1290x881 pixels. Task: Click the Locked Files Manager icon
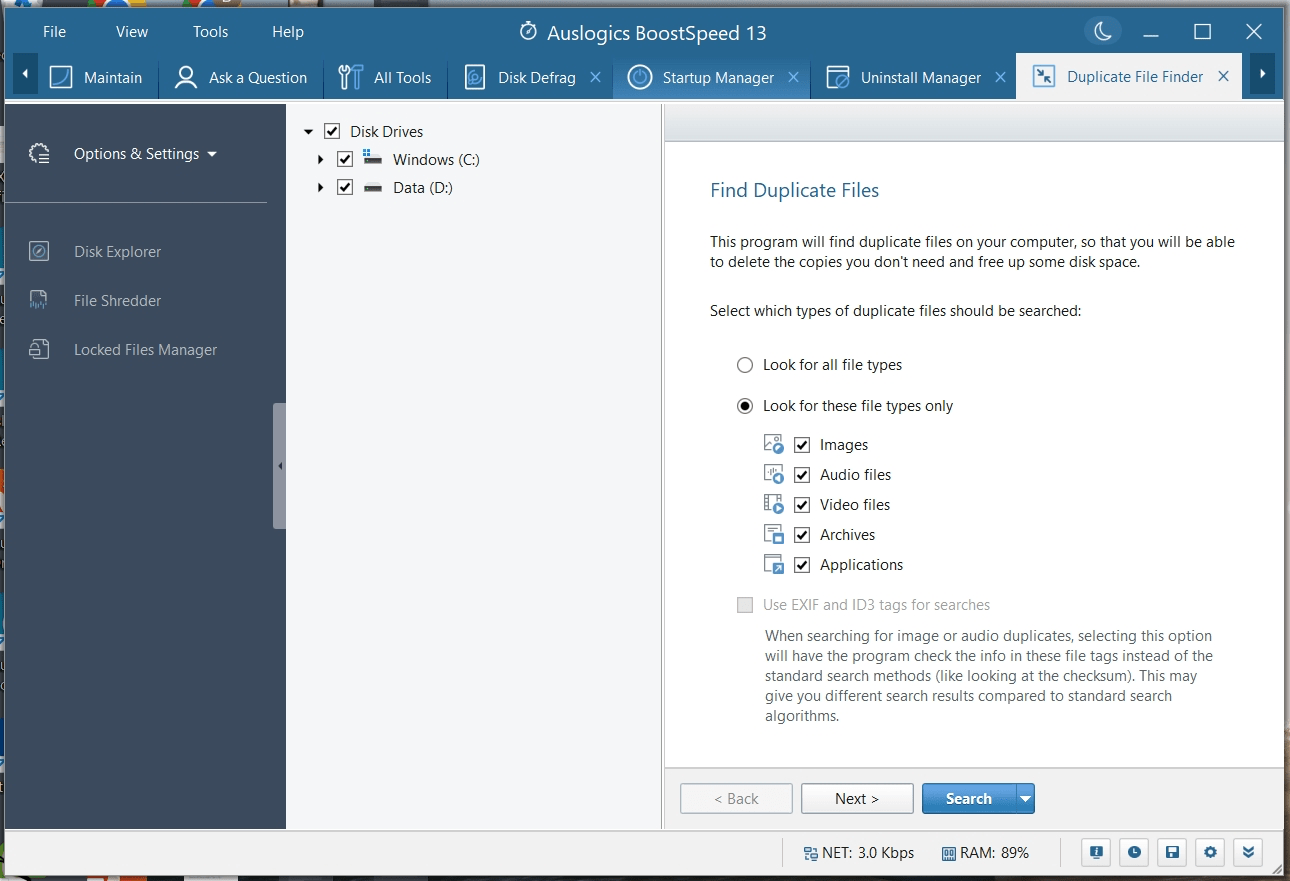tap(39, 349)
